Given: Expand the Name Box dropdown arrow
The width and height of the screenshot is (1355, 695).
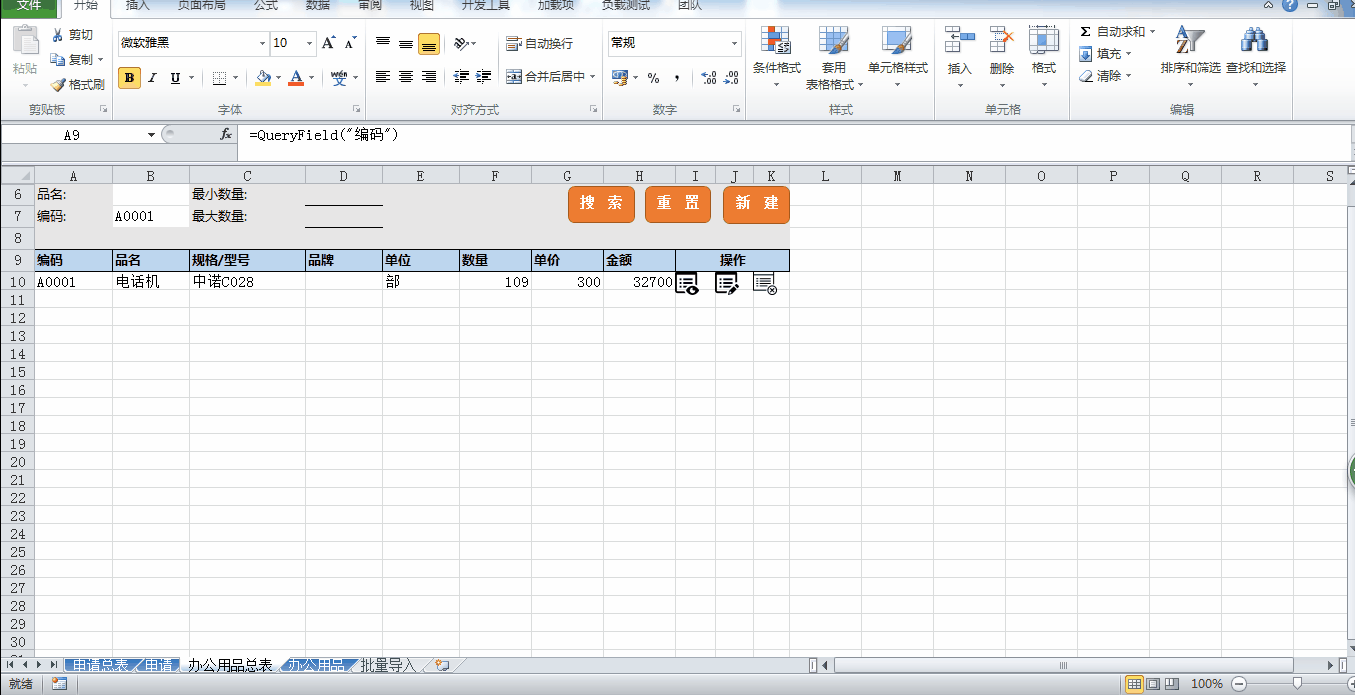Looking at the screenshot, I should point(152,135).
